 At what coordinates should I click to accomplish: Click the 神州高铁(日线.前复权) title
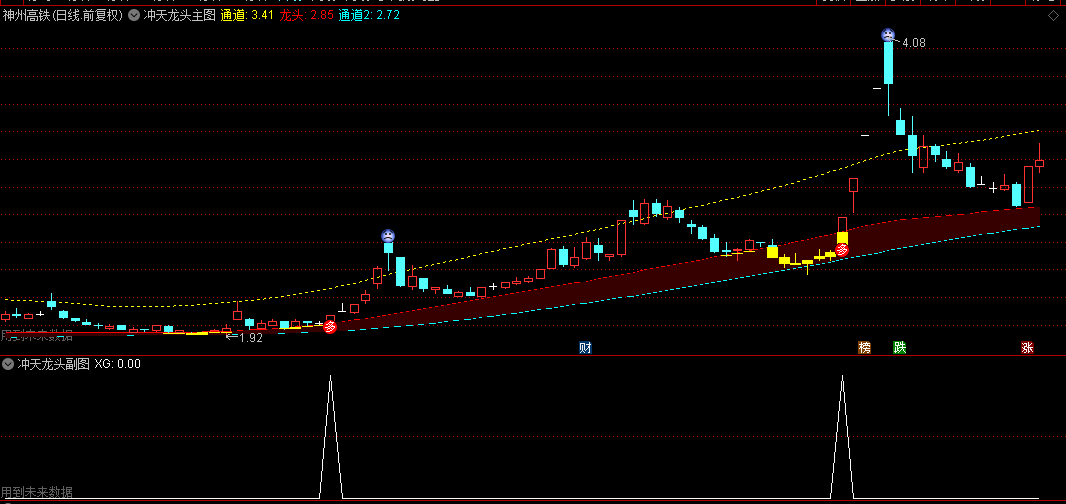click(x=63, y=15)
